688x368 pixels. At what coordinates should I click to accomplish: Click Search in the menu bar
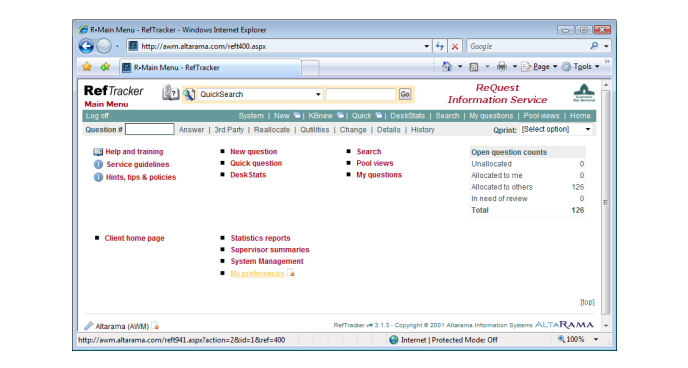(x=447, y=116)
